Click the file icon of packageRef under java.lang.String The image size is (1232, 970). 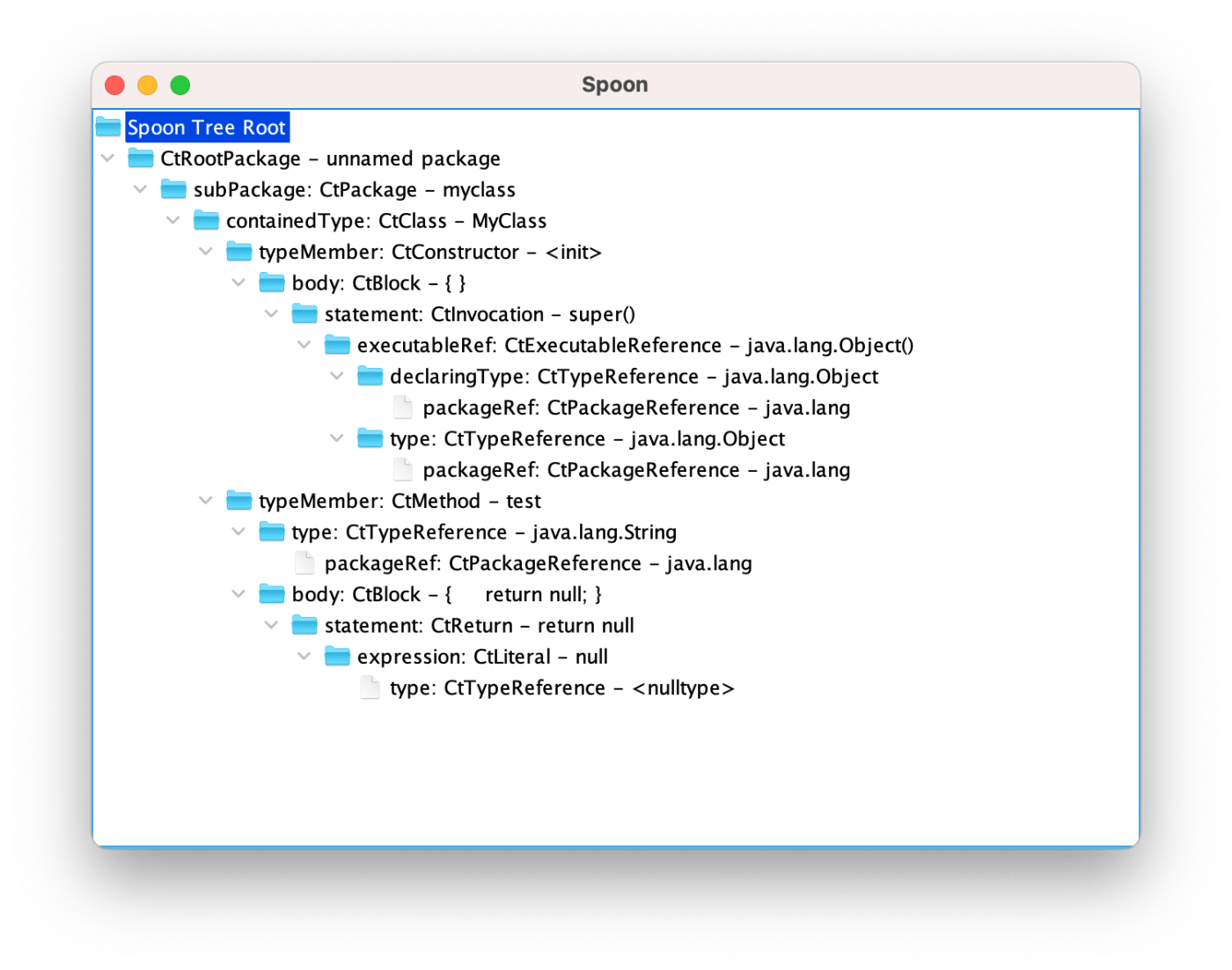click(x=304, y=563)
